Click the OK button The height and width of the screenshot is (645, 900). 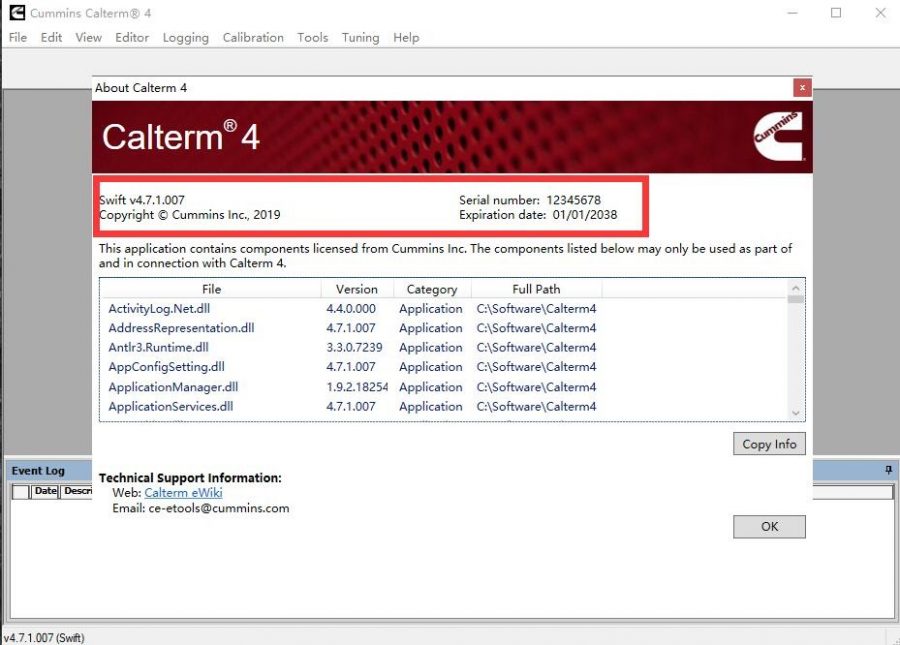point(768,526)
